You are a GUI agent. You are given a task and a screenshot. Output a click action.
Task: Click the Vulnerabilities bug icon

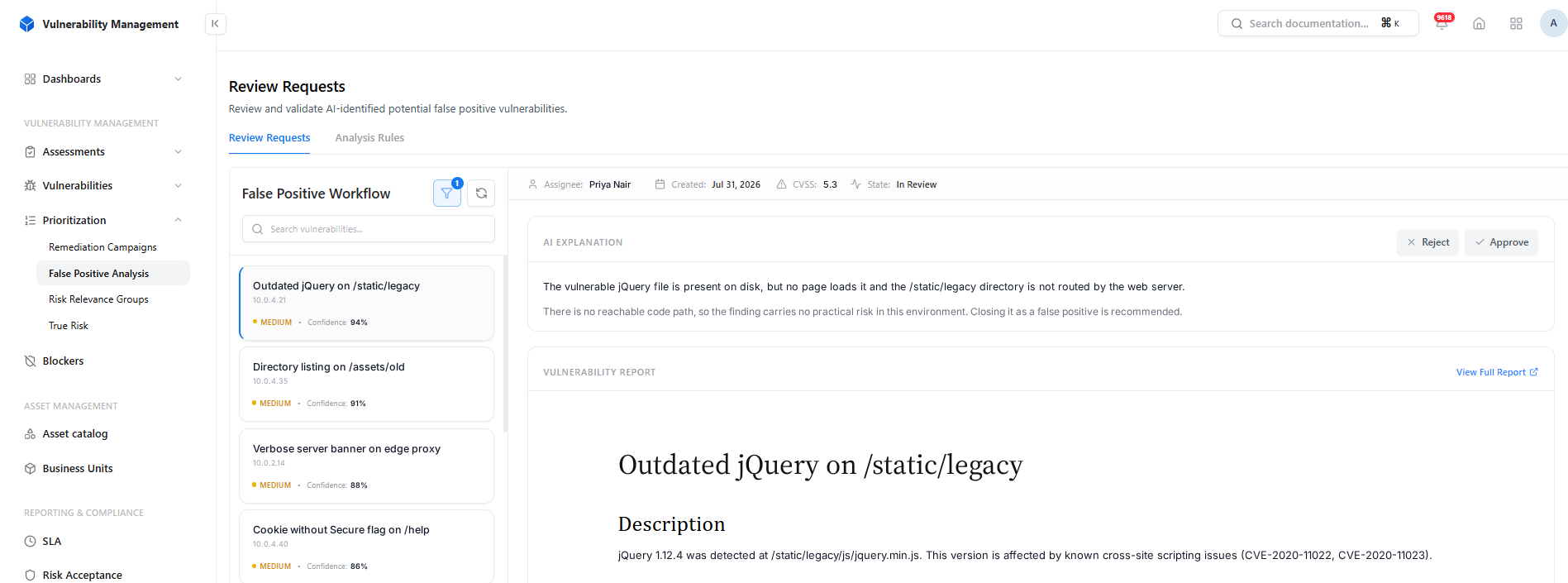coord(31,186)
